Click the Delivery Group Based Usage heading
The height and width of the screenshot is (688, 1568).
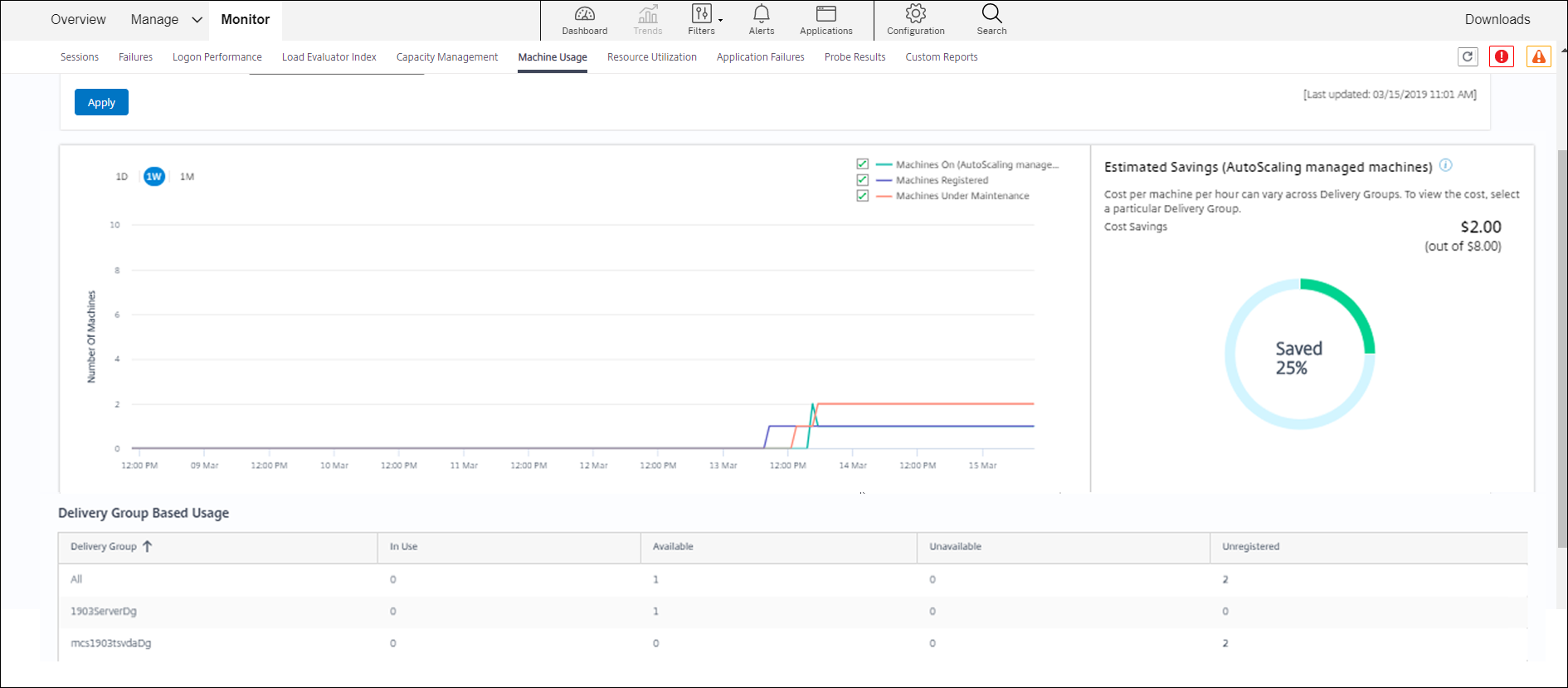tap(144, 513)
